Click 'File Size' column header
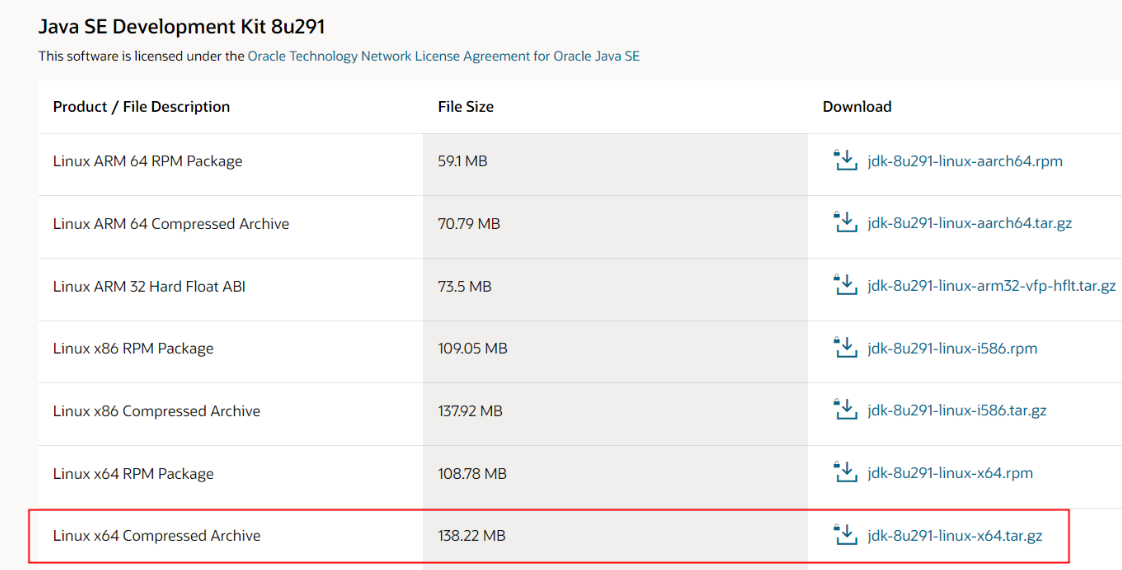 466,107
